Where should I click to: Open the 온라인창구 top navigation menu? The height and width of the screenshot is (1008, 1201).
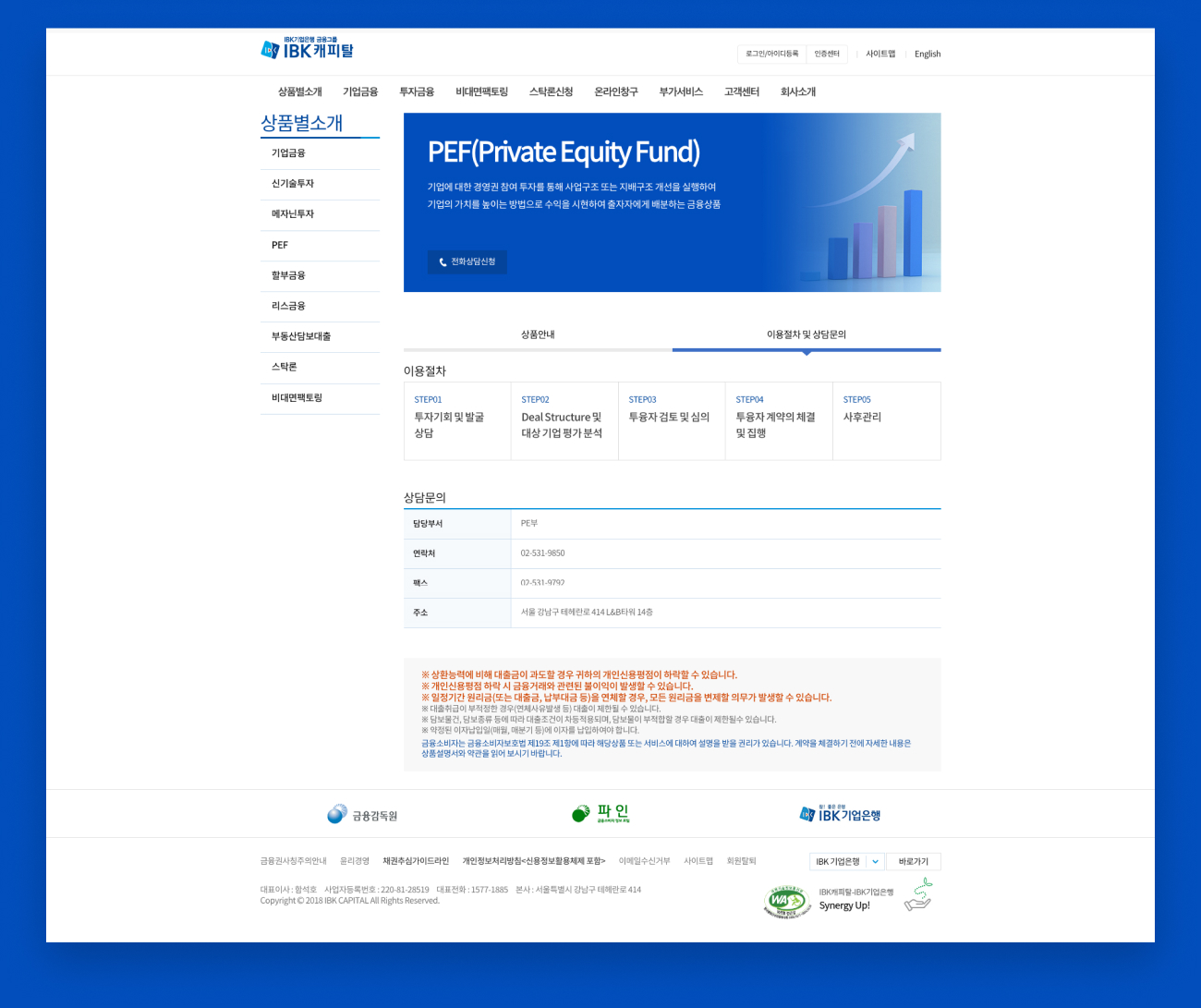point(616,91)
